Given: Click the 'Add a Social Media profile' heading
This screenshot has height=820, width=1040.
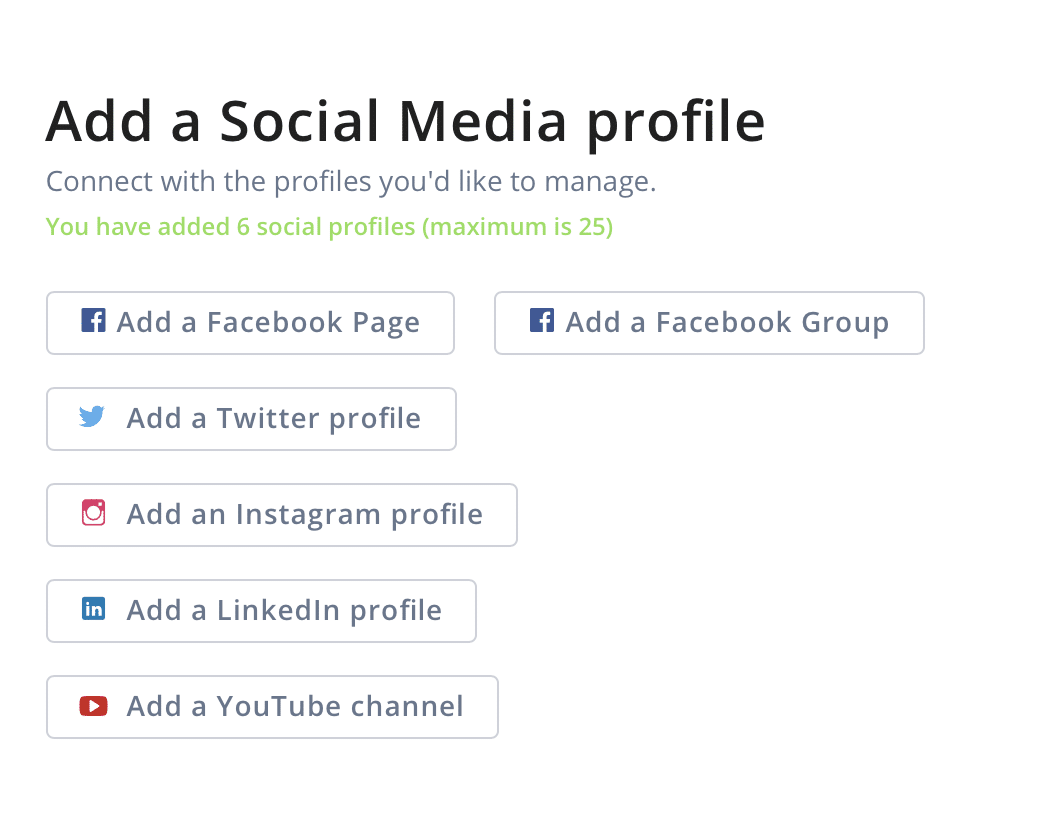Looking at the screenshot, I should [405, 122].
